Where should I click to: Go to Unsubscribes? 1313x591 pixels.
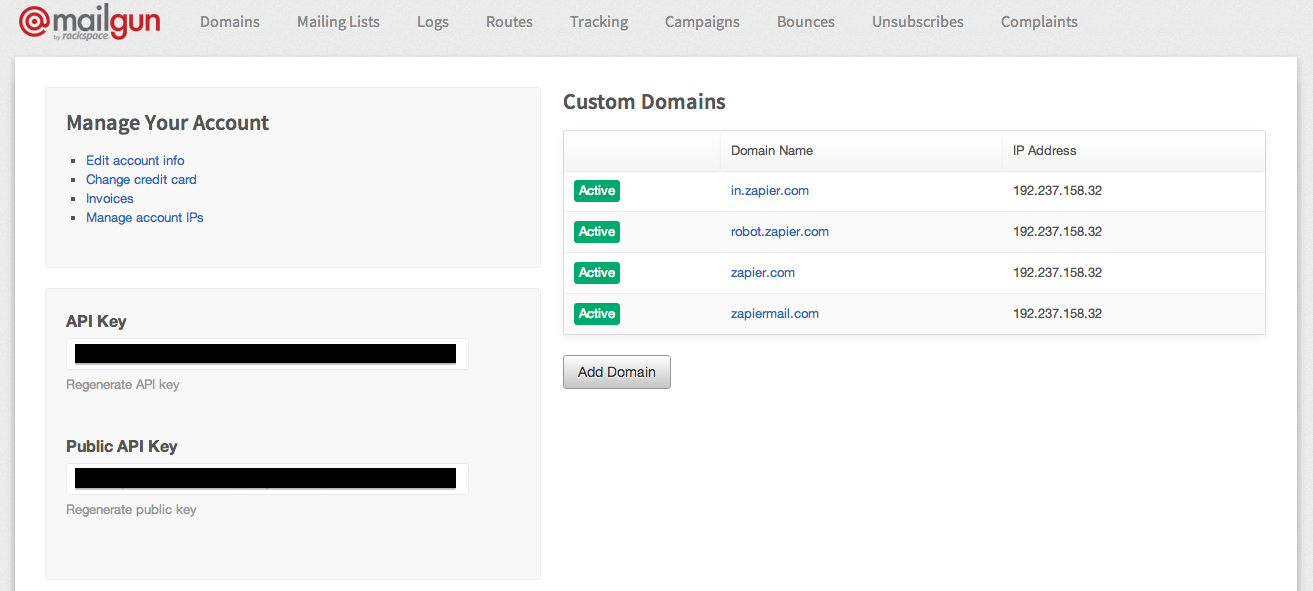918,21
